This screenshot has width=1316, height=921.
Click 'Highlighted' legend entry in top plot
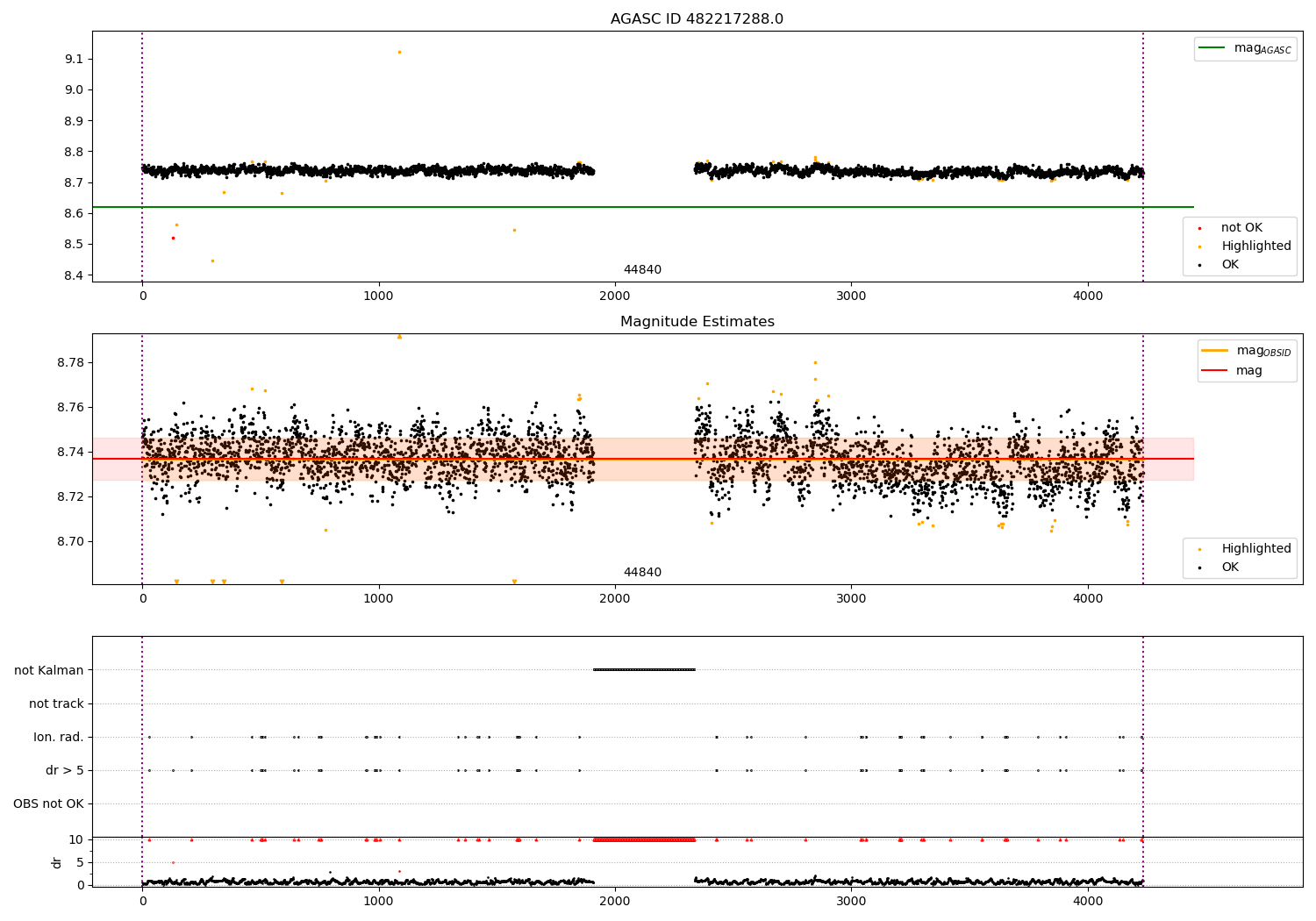pos(1256,246)
